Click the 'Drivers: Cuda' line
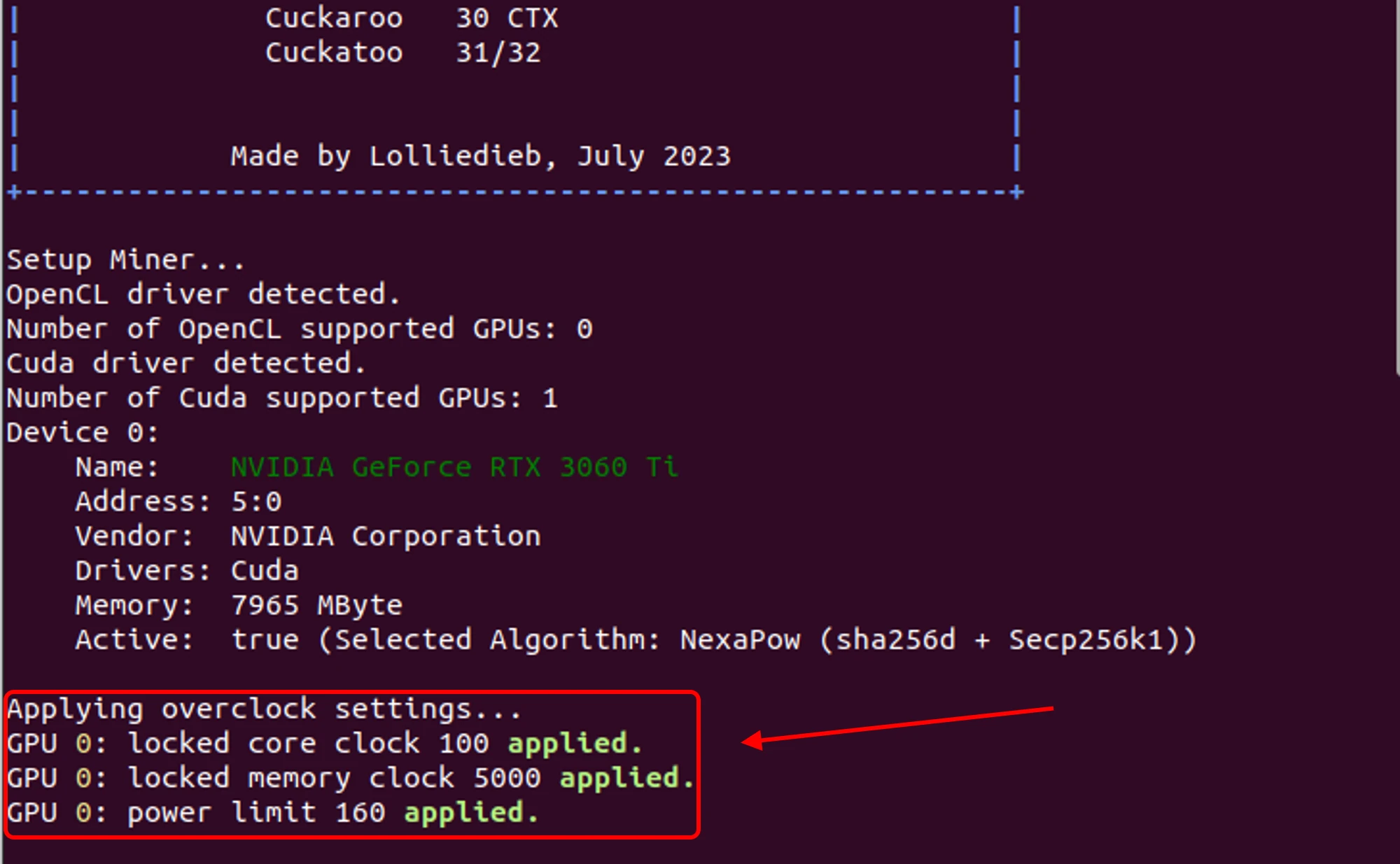 point(187,571)
